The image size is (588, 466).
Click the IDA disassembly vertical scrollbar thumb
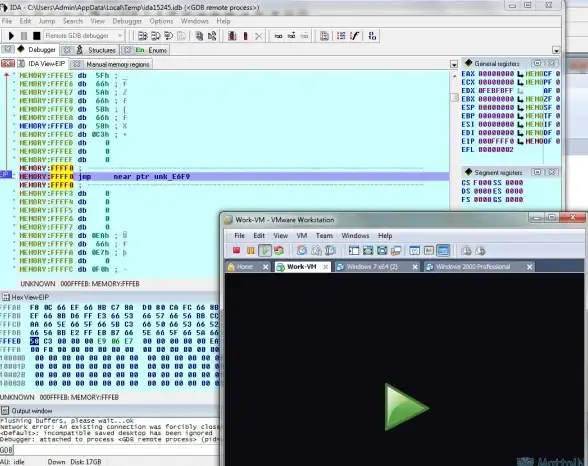[454, 97]
